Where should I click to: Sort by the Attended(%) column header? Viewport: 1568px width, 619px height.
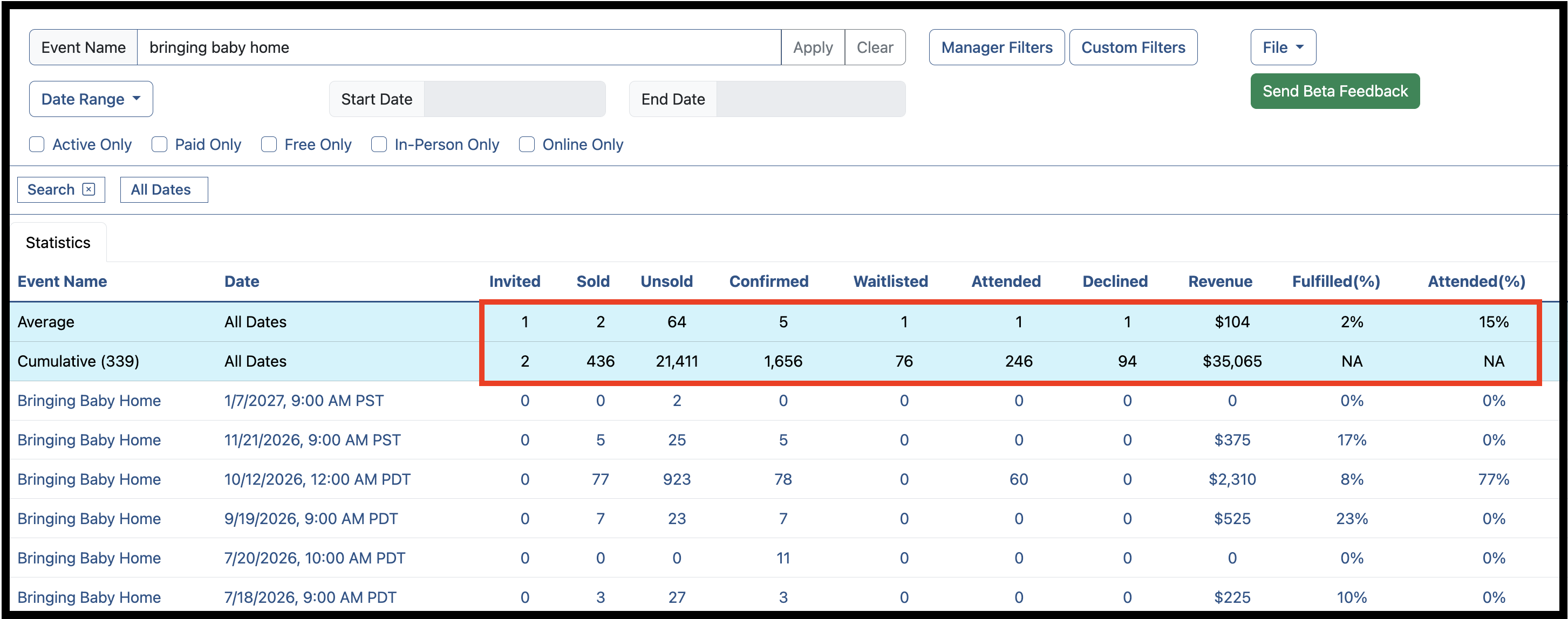pyautogui.click(x=1476, y=281)
